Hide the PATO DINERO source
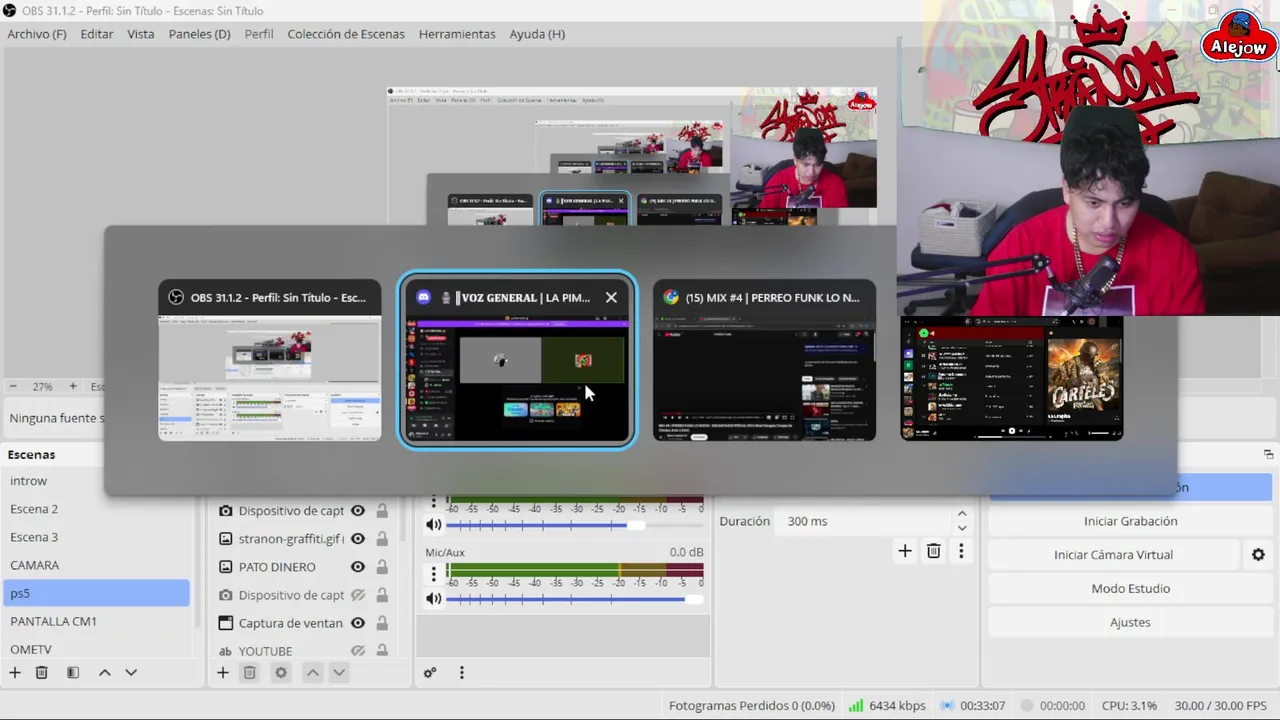This screenshot has height=720, width=1280. click(357, 567)
